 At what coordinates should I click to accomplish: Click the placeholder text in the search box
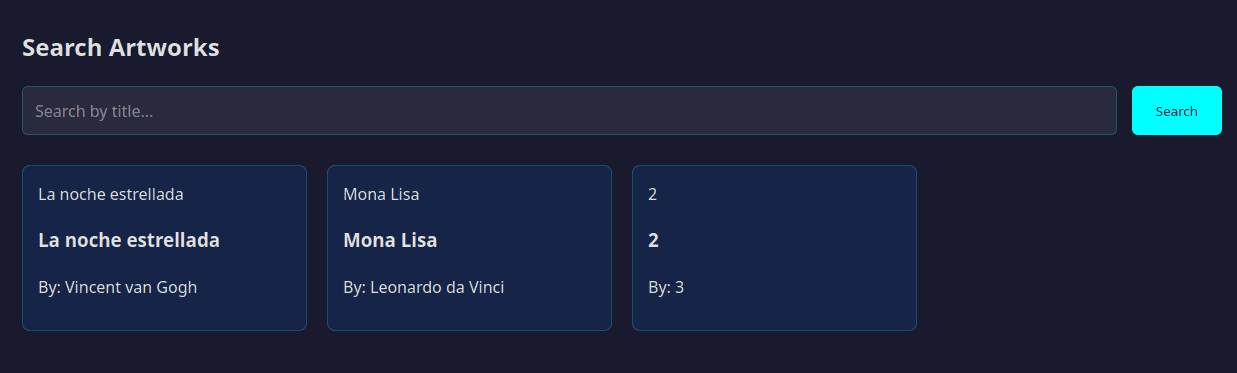(94, 111)
